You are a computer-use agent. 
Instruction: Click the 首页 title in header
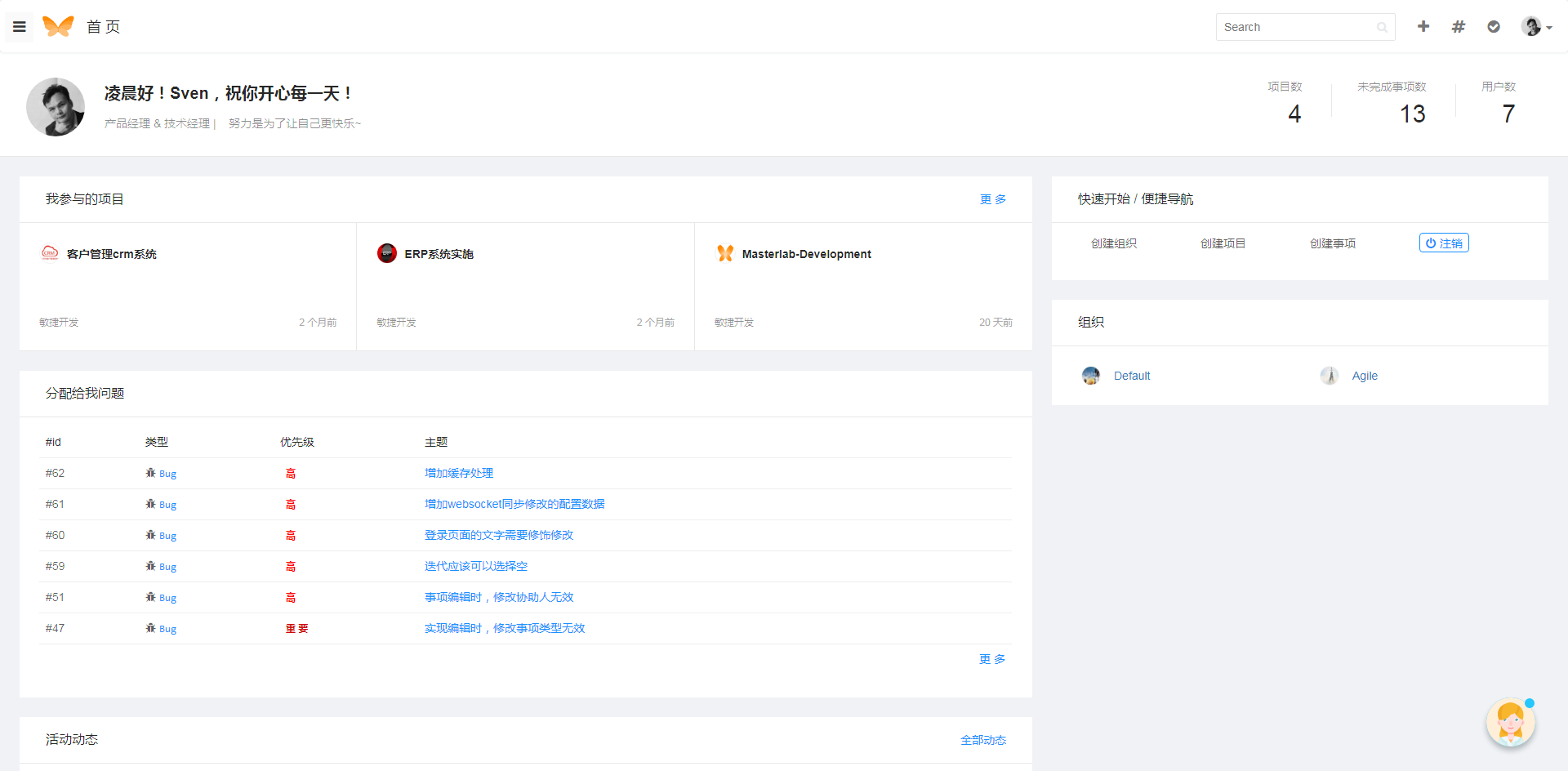tap(103, 27)
